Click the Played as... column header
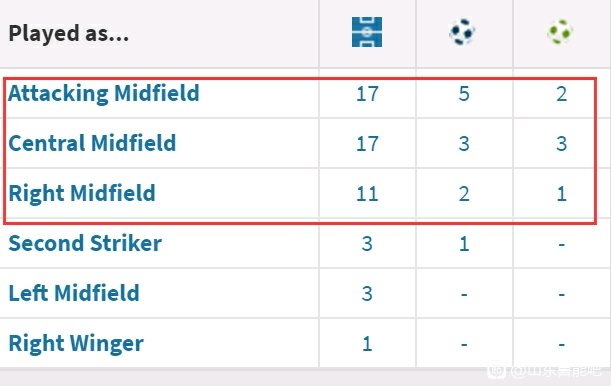Image resolution: width=611 pixels, height=386 pixels. pos(69,33)
